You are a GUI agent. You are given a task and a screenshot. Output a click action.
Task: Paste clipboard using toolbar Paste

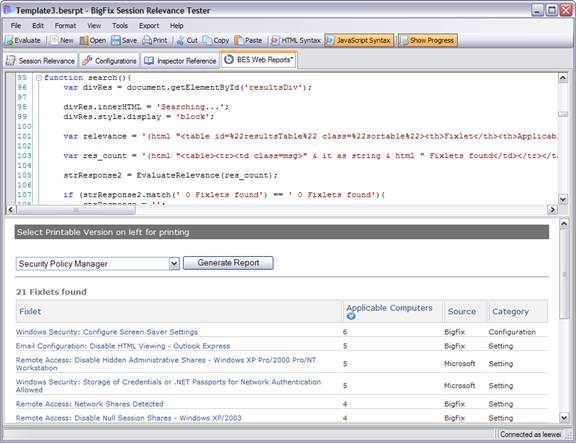(249, 40)
